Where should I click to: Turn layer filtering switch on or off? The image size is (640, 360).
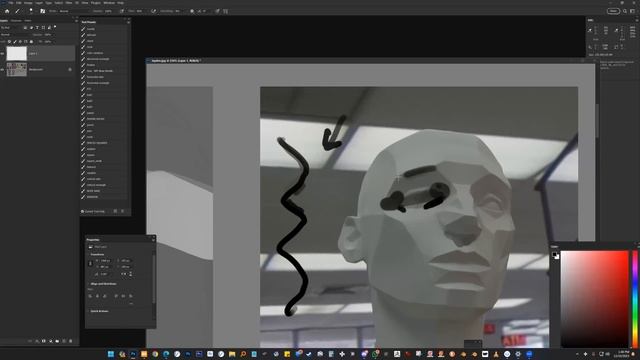point(55,27)
